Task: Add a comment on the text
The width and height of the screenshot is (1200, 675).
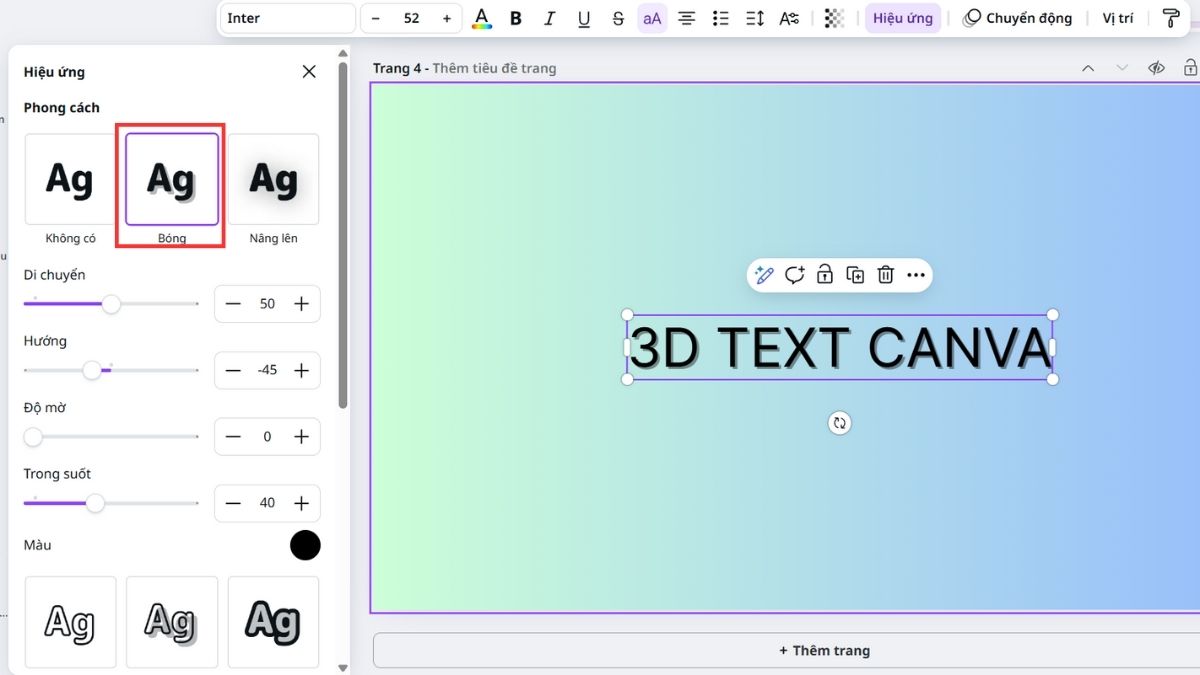Action: point(795,275)
